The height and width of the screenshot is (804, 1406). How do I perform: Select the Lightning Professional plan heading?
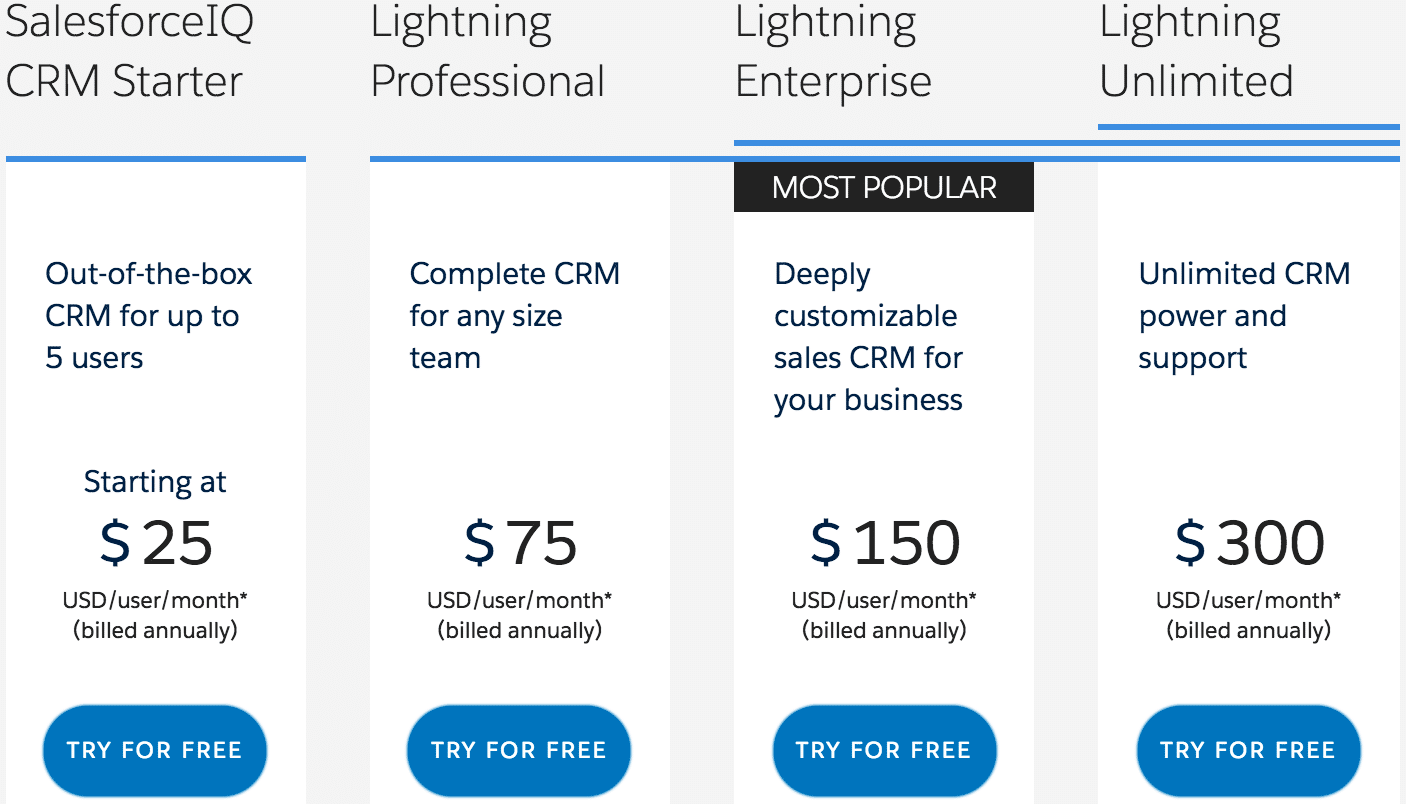tap(487, 52)
